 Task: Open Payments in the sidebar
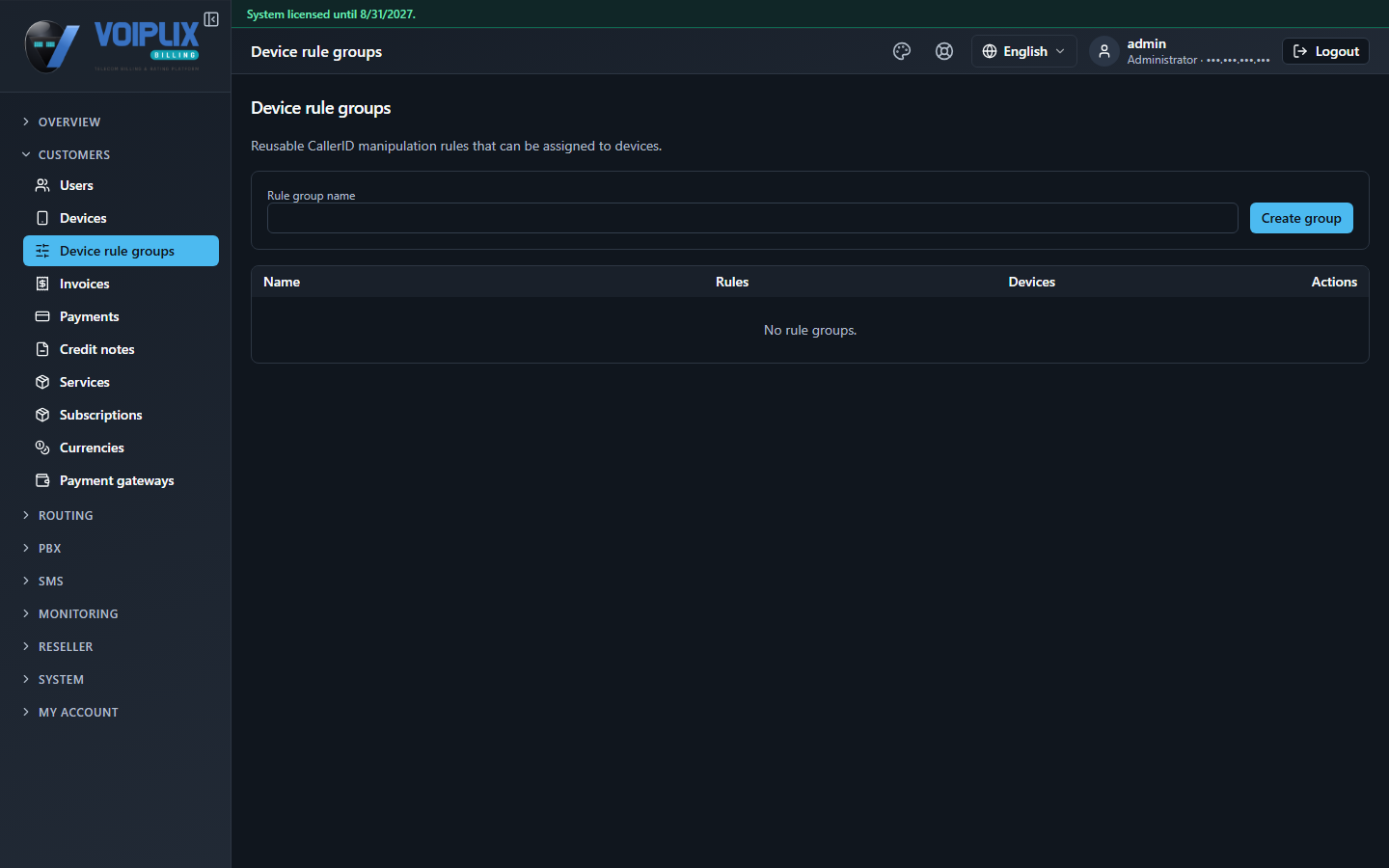pos(121,316)
